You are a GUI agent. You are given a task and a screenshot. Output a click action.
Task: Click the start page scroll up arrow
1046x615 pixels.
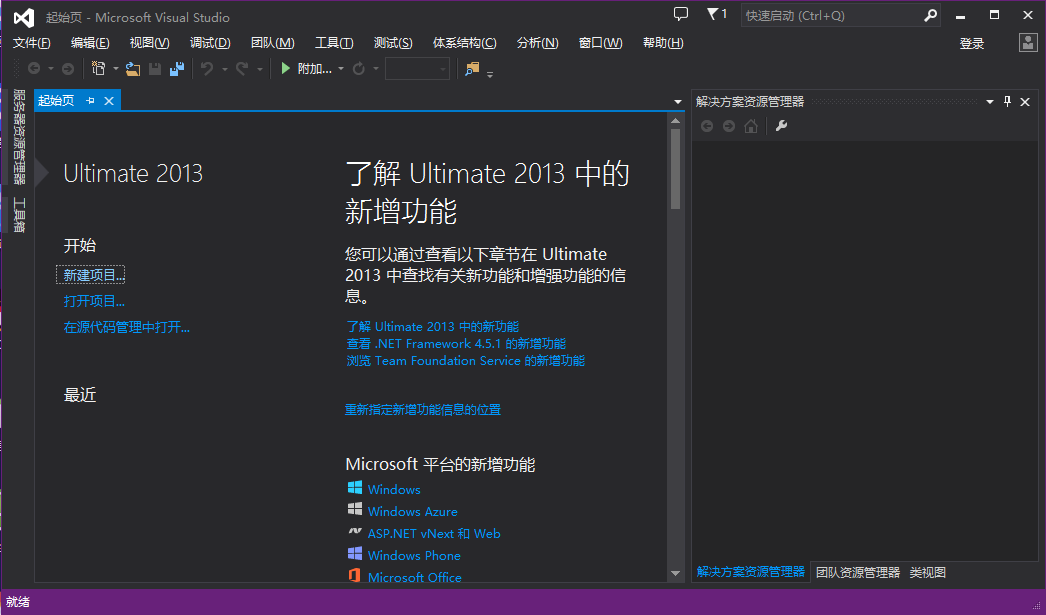coord(675,121)
